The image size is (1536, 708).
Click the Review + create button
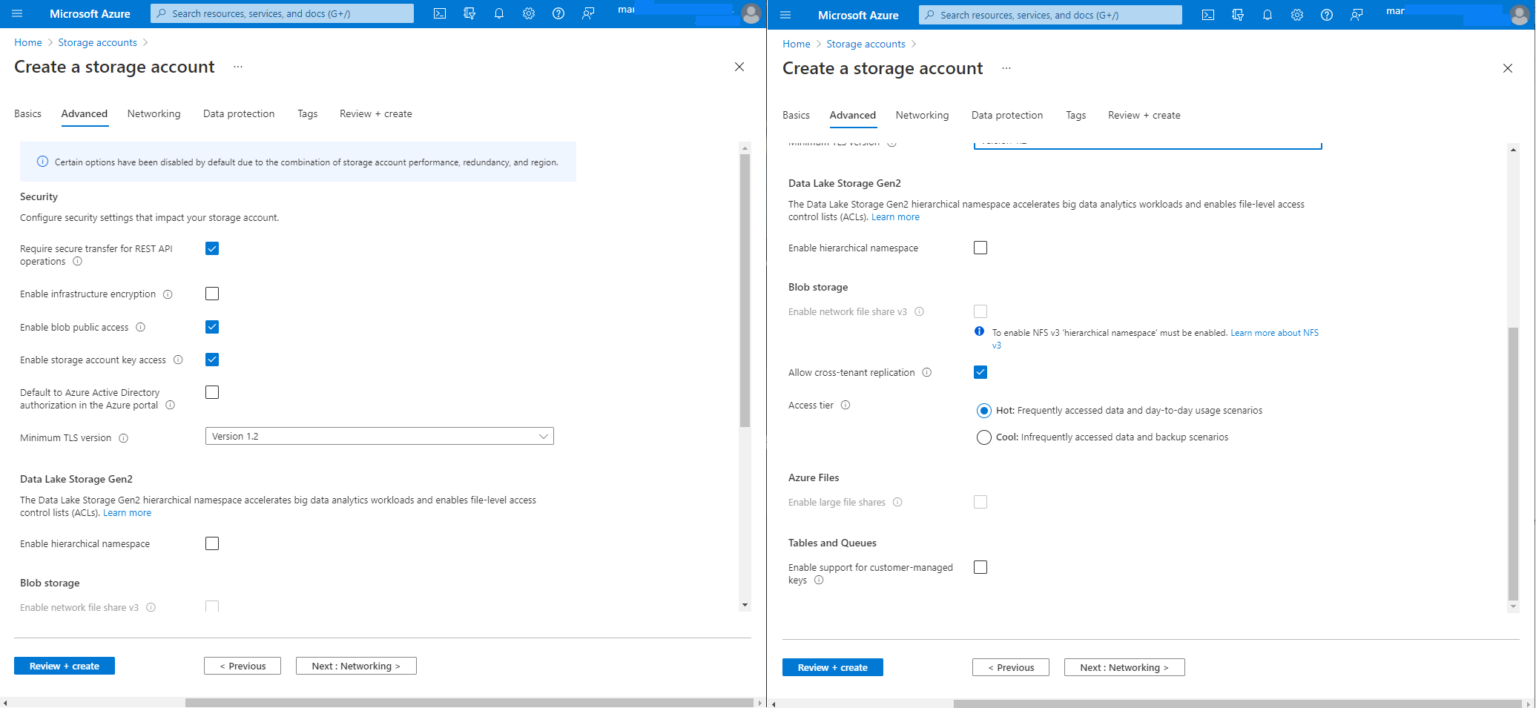point(64,665)
